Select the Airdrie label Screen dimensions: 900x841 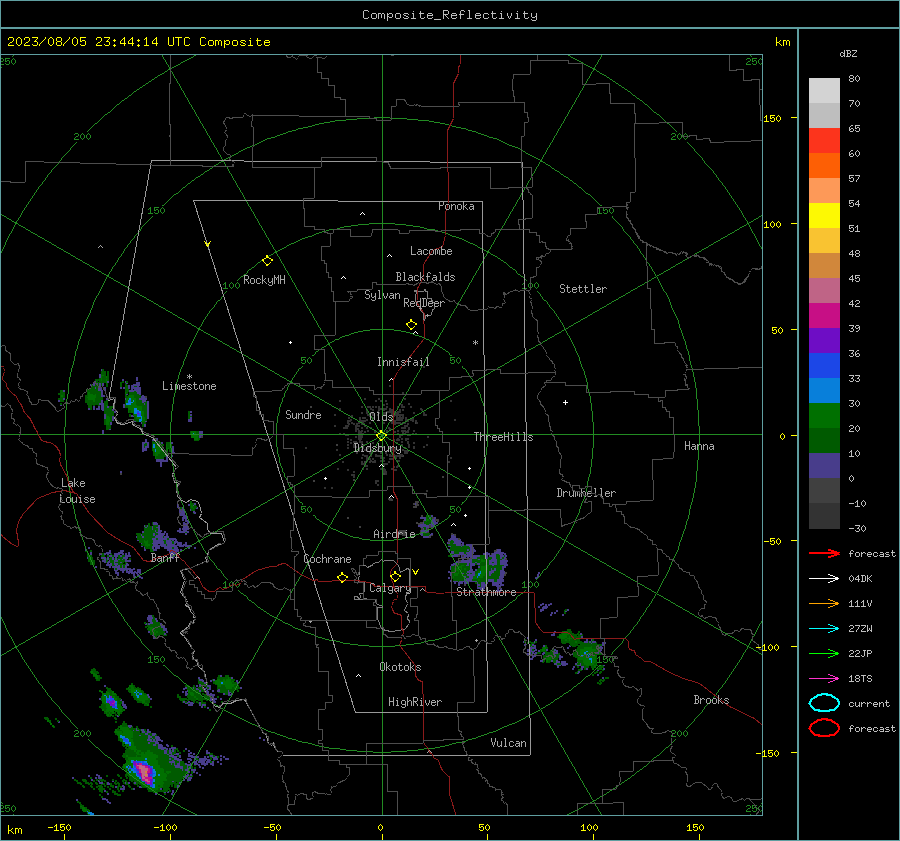pyautogui.click(x=394, y=534)
